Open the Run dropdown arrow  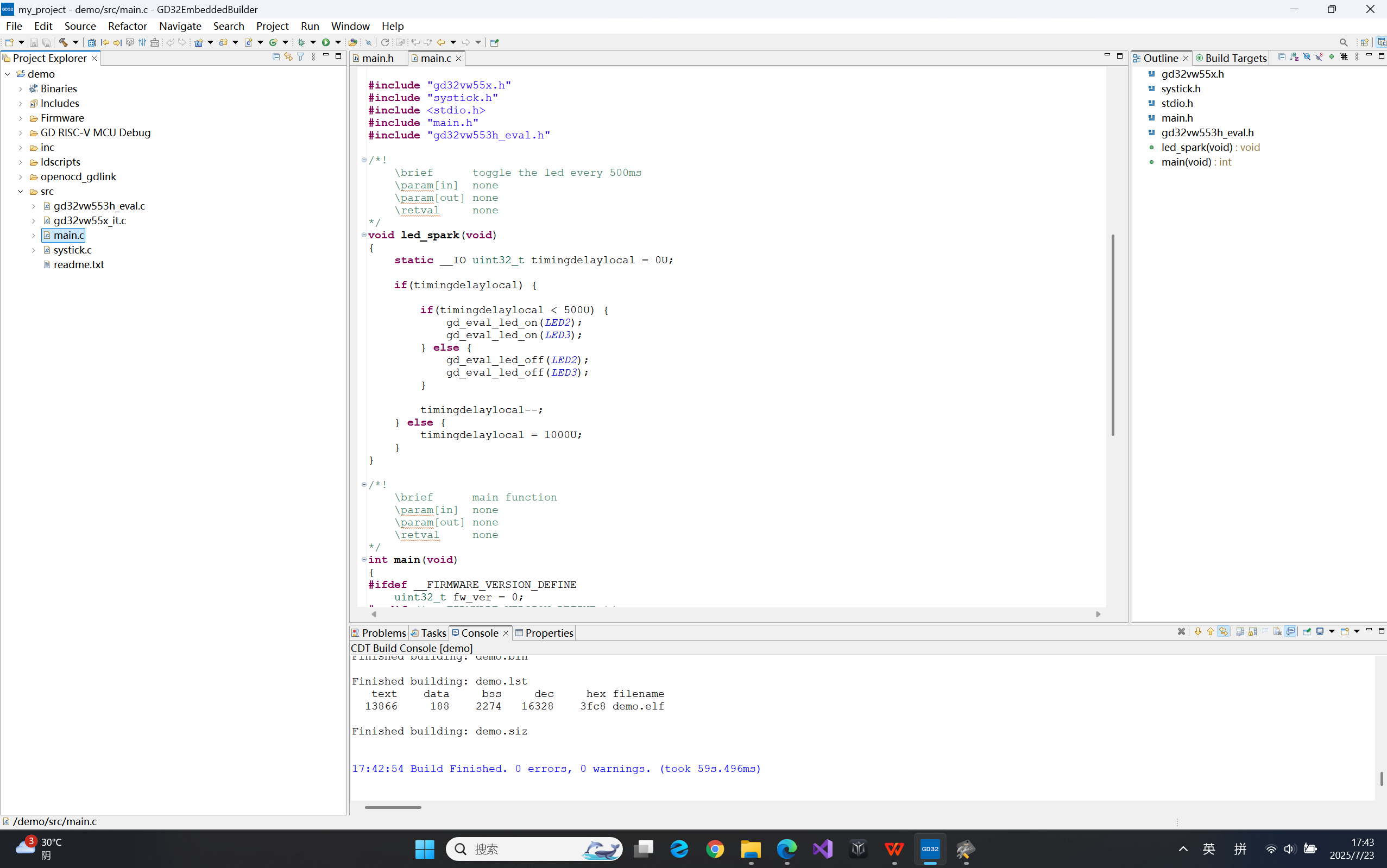(338, 42)
